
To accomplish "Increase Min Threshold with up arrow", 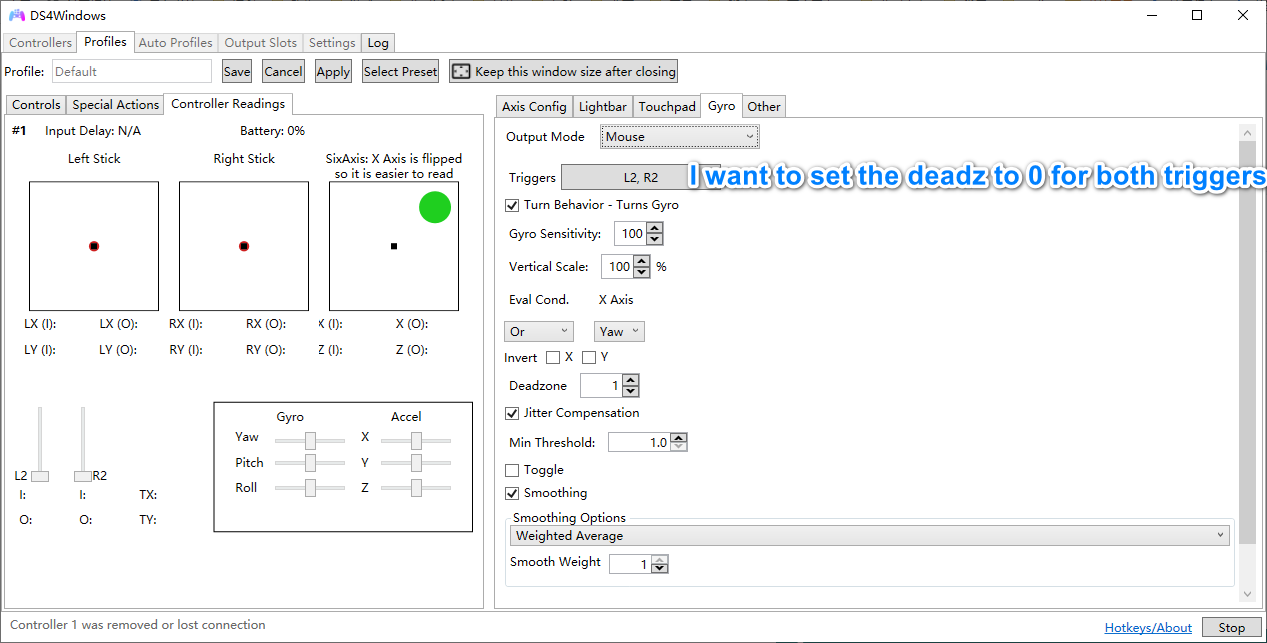I will pyautogui.click(x=679, y=437).
